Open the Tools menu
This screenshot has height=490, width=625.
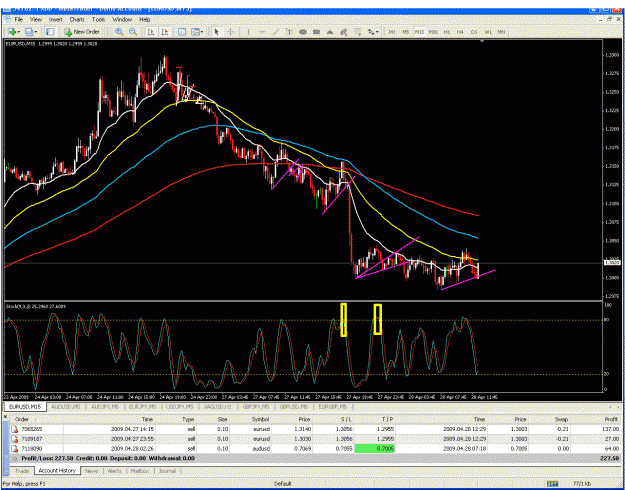tap(98, 19)
